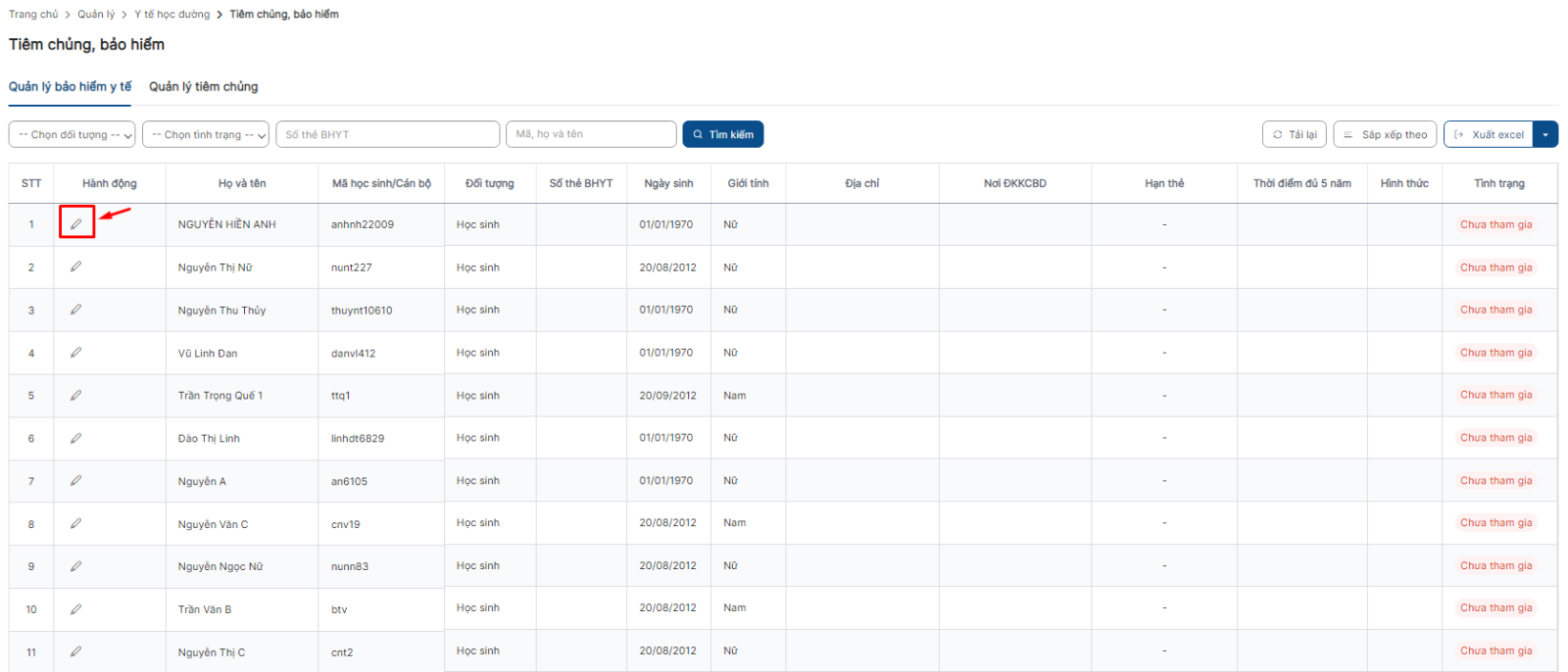Click student code an6105
This screenshot has width=1568, height=672.
[349, 482]
